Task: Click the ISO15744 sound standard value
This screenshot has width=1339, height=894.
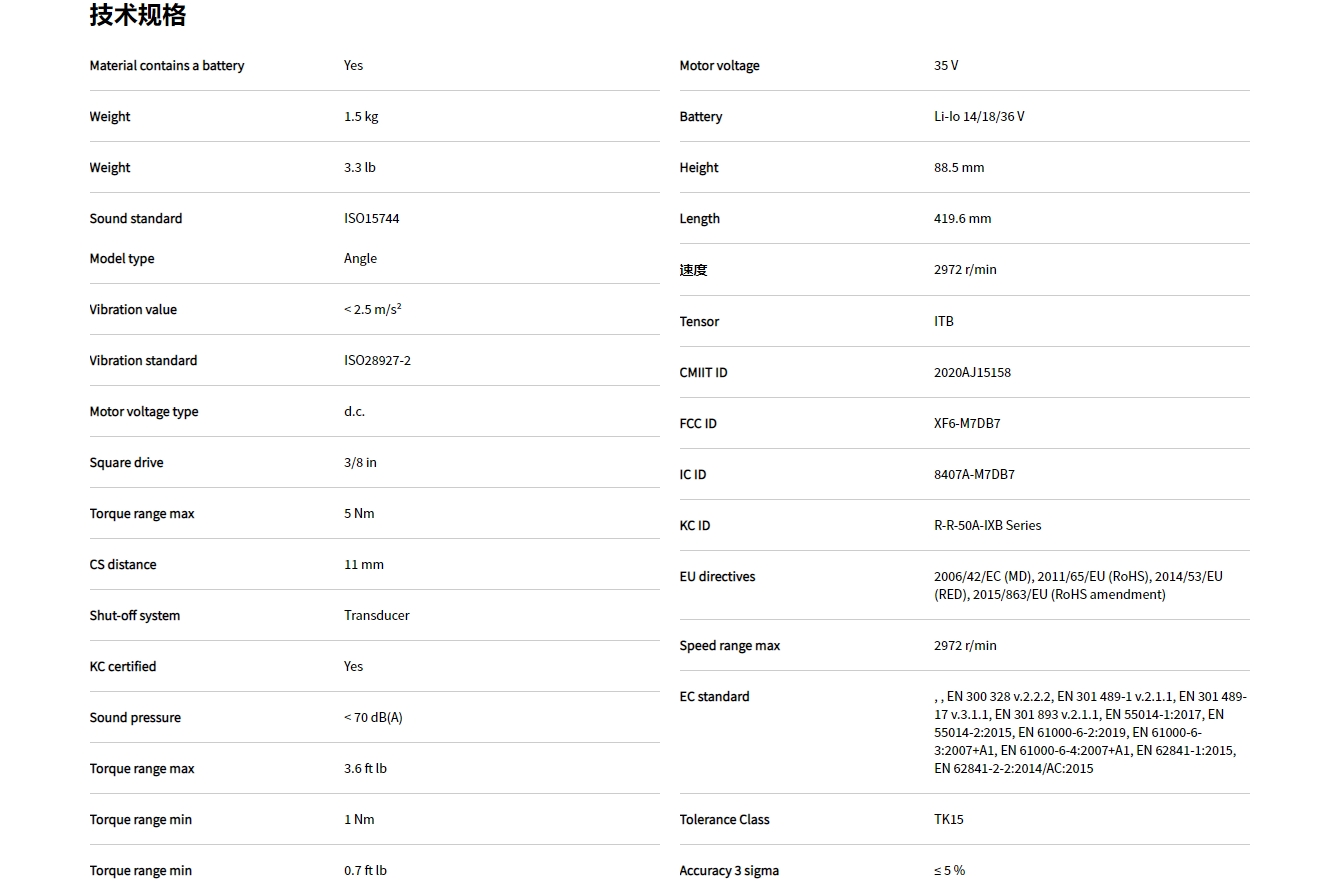Action: [371, 219]
